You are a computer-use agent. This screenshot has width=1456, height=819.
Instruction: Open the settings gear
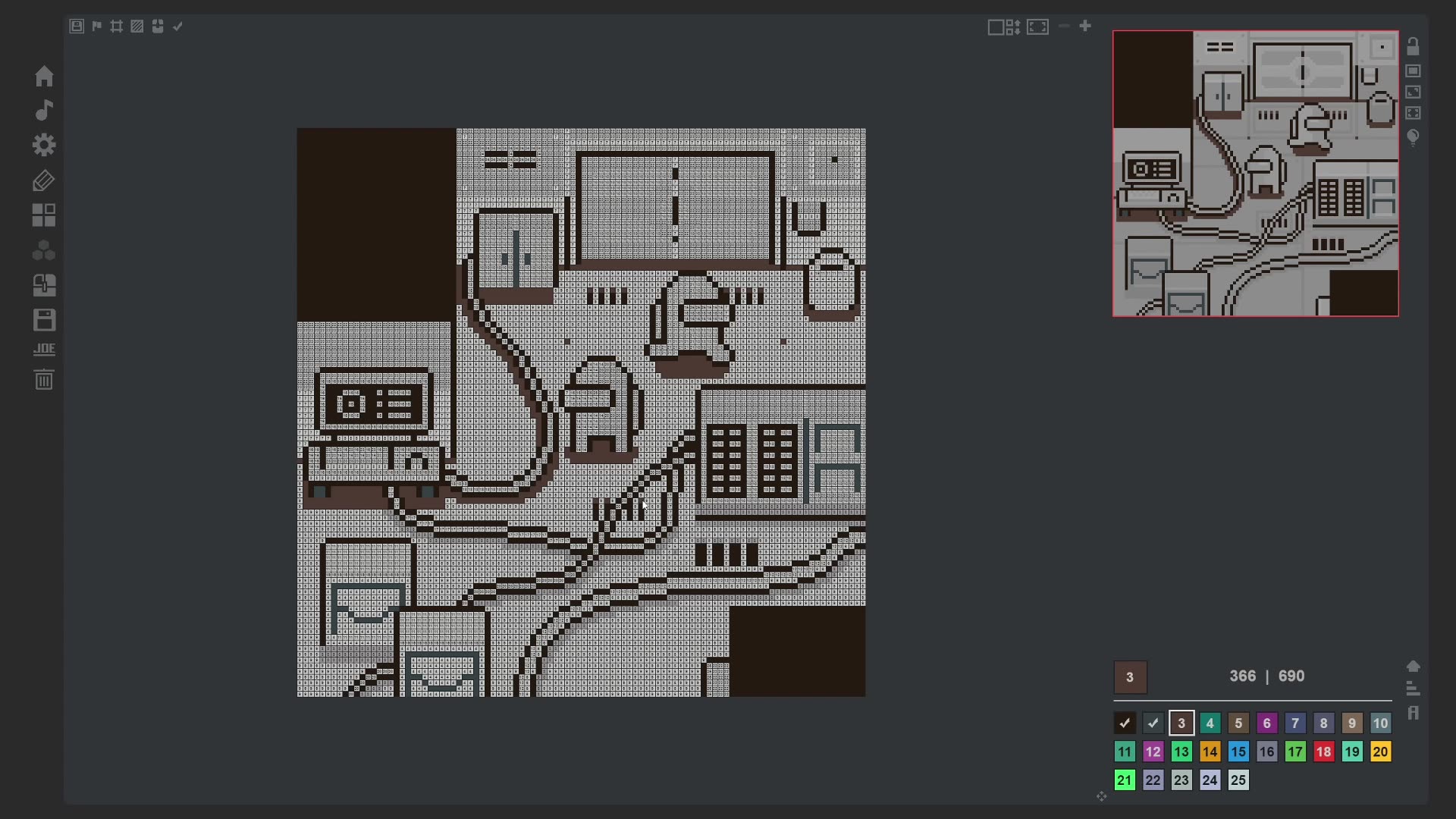(44, 145)
